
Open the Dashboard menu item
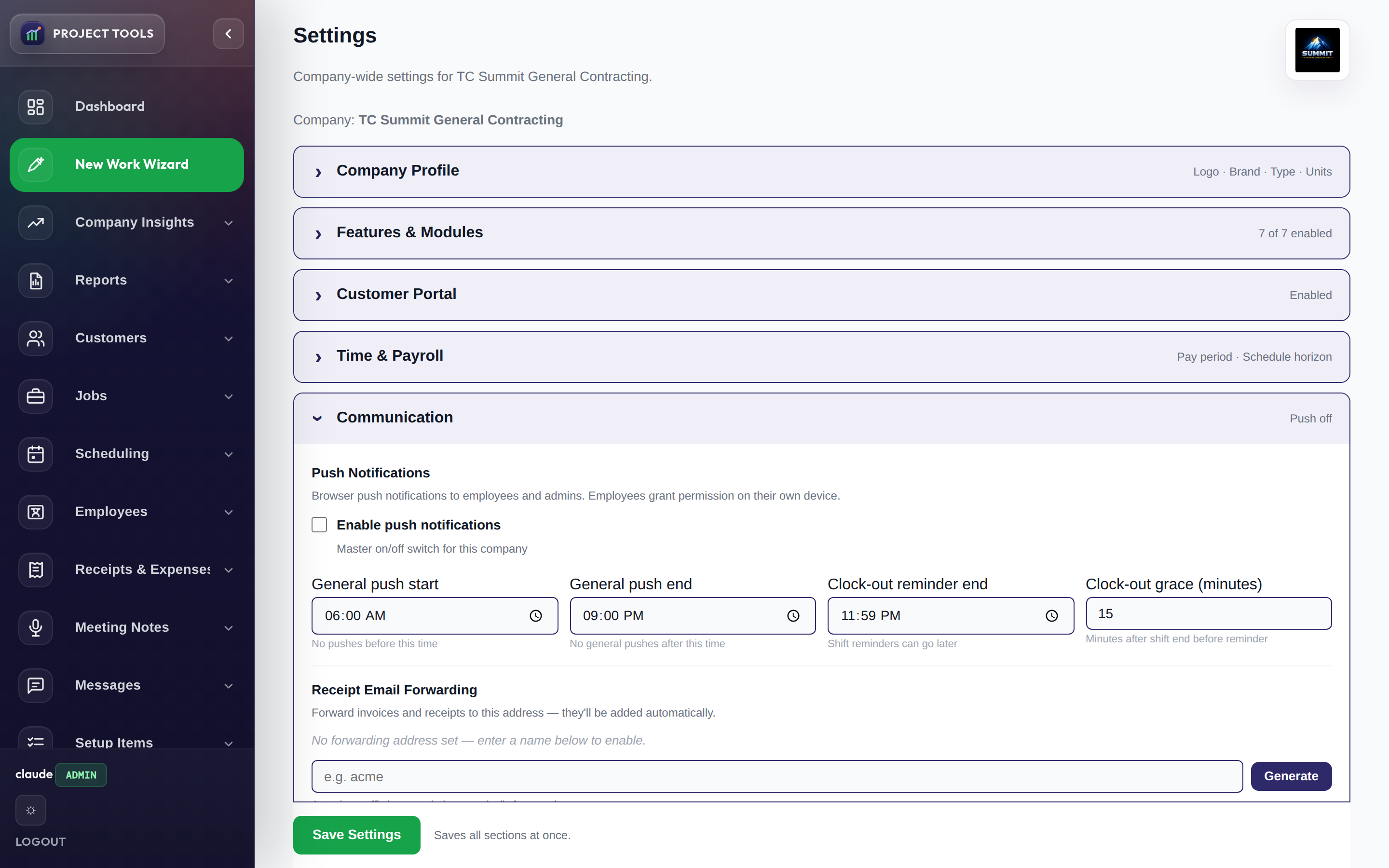(x=127, y=107)
